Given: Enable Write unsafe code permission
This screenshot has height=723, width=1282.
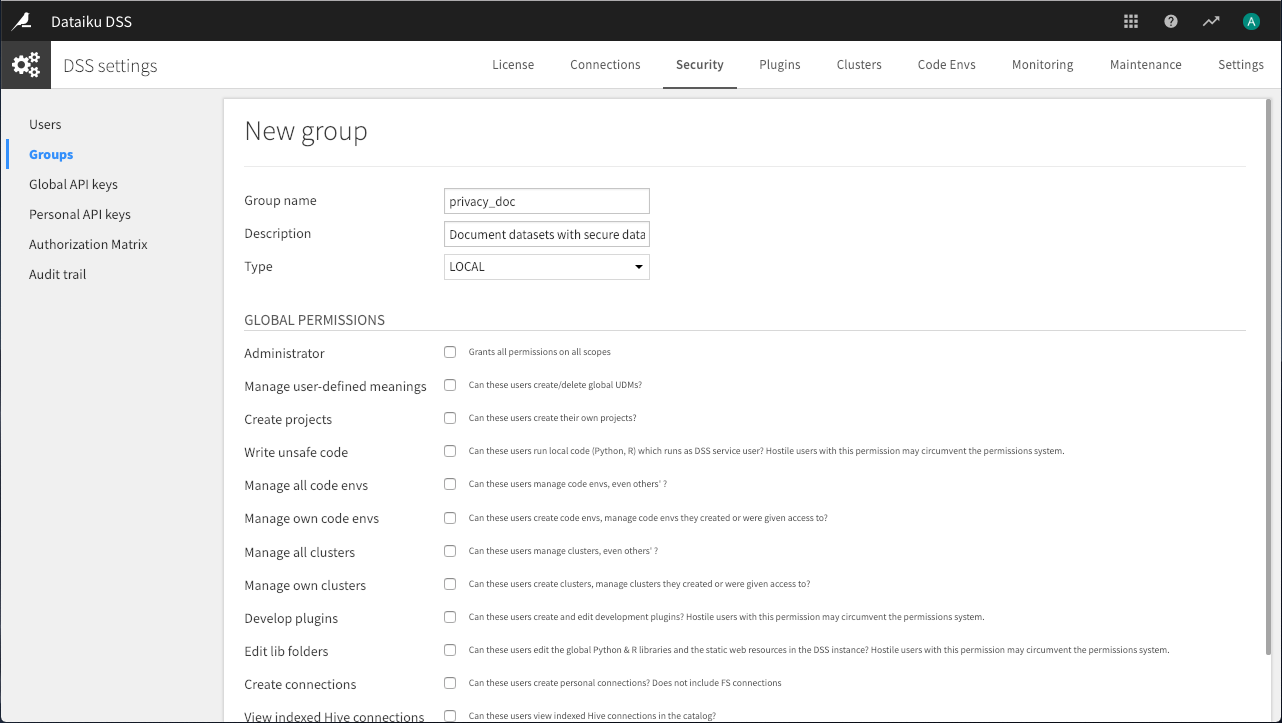Looking at the screenshot, I should click(449, 450).
